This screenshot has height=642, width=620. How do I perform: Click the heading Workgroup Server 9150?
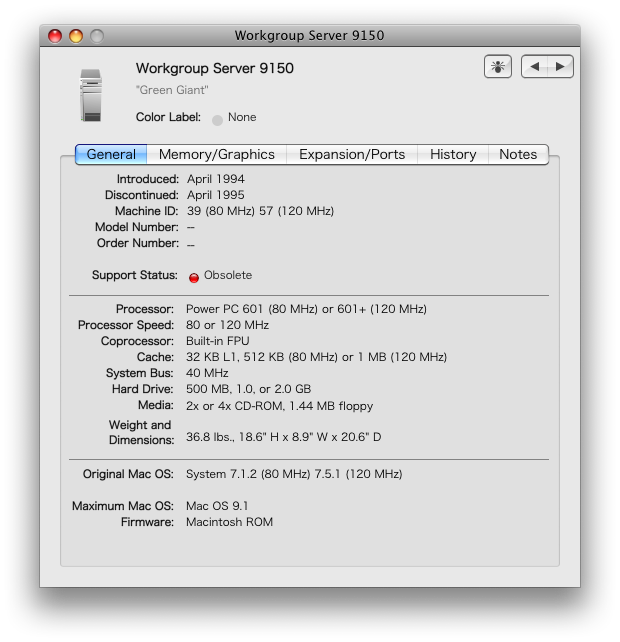215,68
